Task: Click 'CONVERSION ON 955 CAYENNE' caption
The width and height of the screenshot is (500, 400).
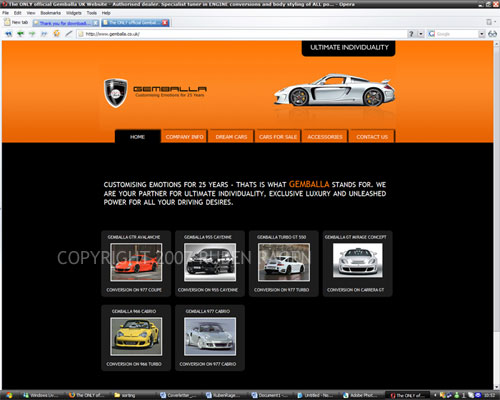Action: pos(208,290)
